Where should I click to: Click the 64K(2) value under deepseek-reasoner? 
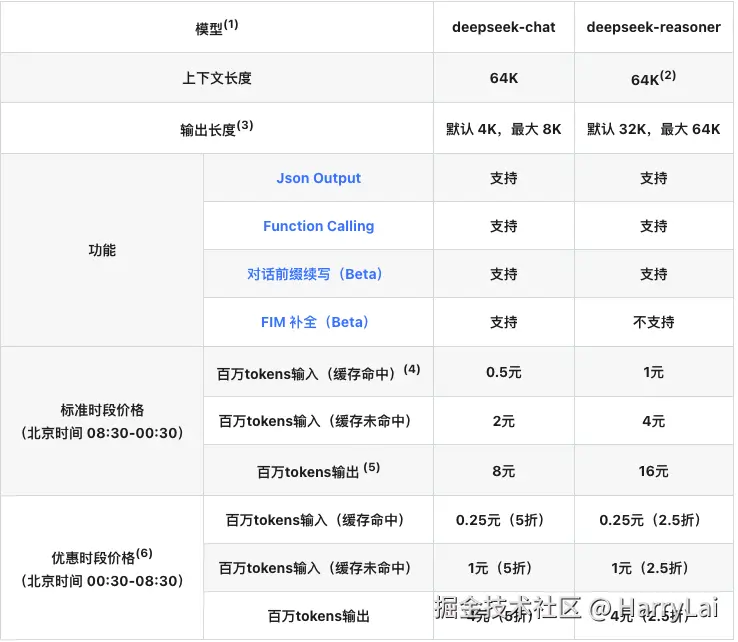[653, 78]
